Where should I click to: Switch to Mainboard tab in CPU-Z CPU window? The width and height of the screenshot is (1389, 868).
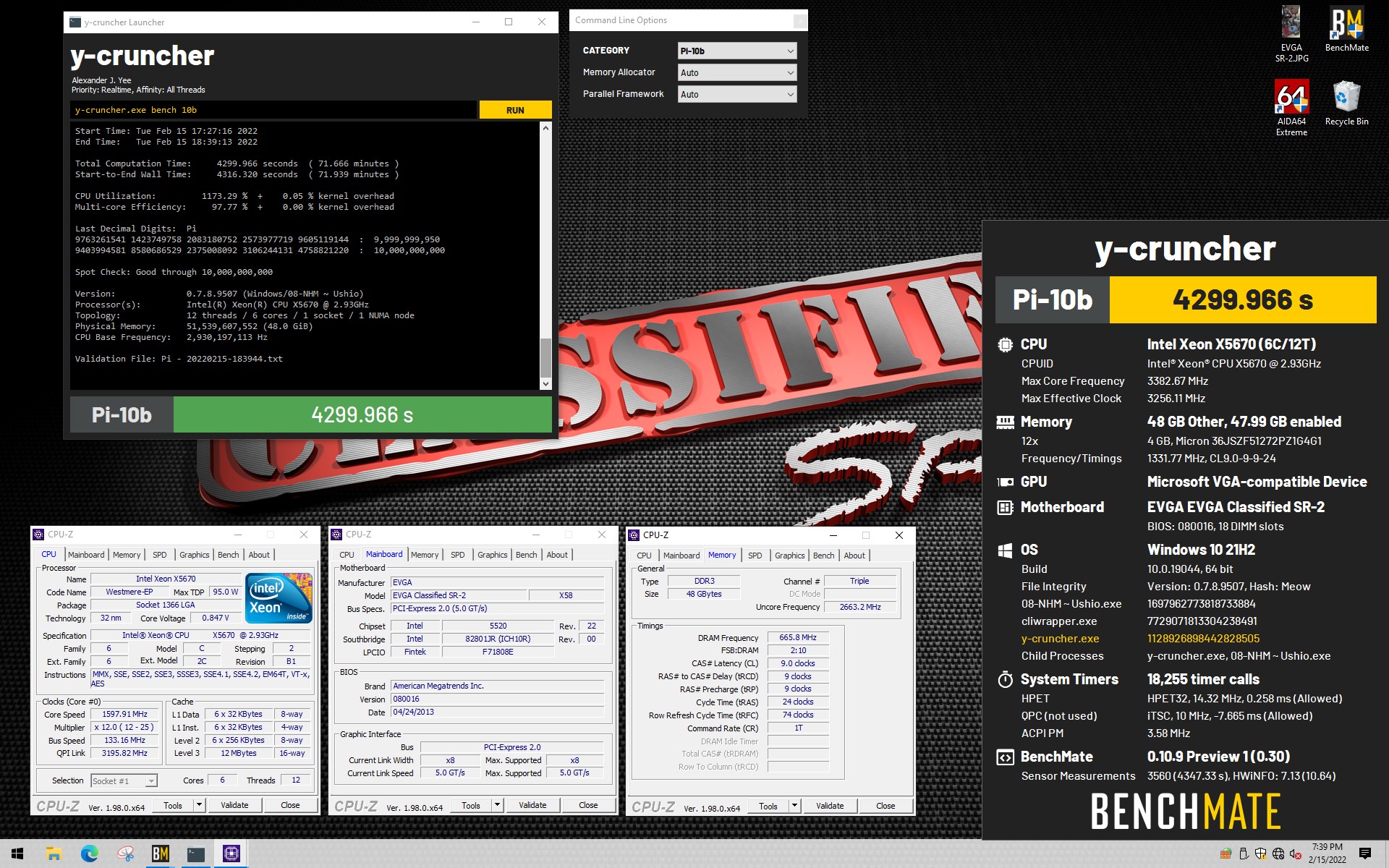[x=86, y=555]
